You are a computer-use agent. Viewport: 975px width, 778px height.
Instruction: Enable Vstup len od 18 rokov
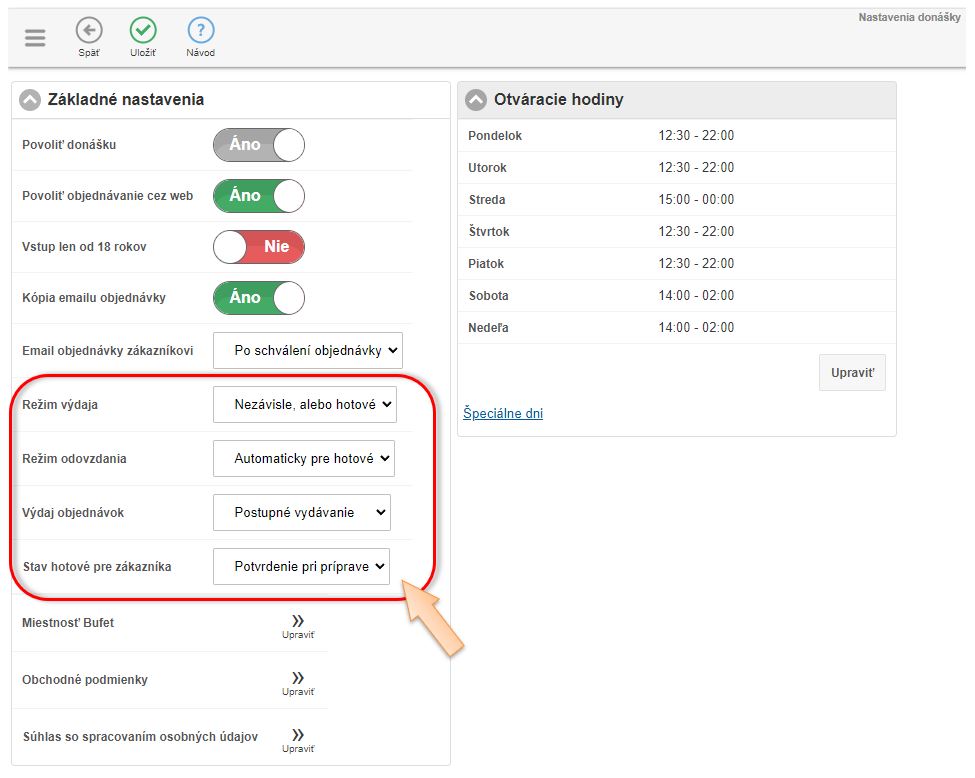coord(259,247)
